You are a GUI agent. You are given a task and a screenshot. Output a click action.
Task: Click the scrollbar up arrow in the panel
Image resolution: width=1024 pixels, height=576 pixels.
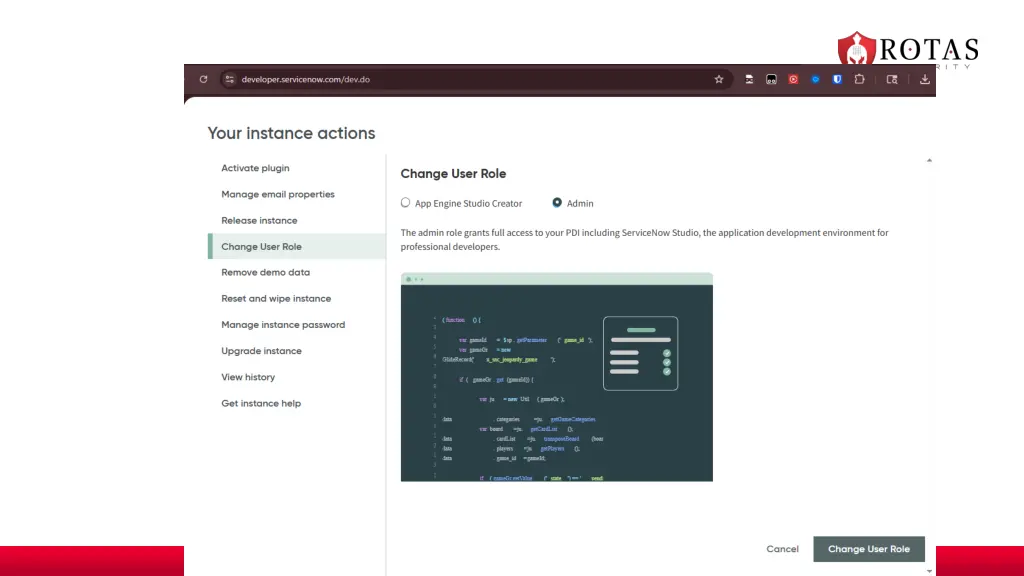(x=929, y=160)
